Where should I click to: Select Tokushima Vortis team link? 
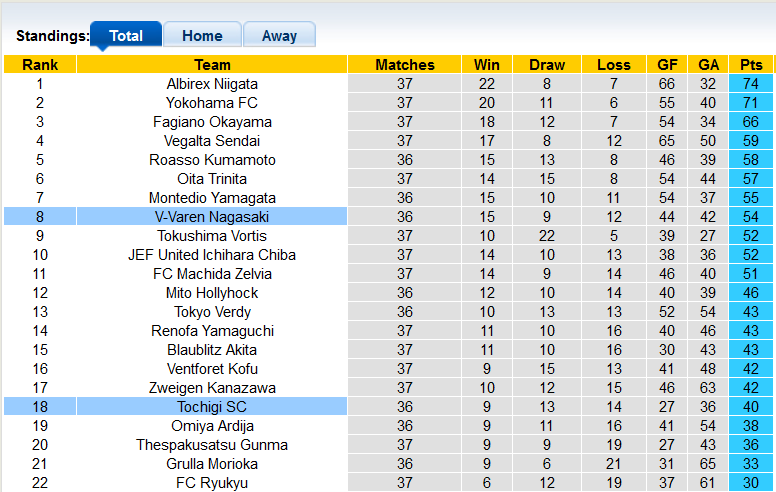pyautogui.click(x=212, y=236)
